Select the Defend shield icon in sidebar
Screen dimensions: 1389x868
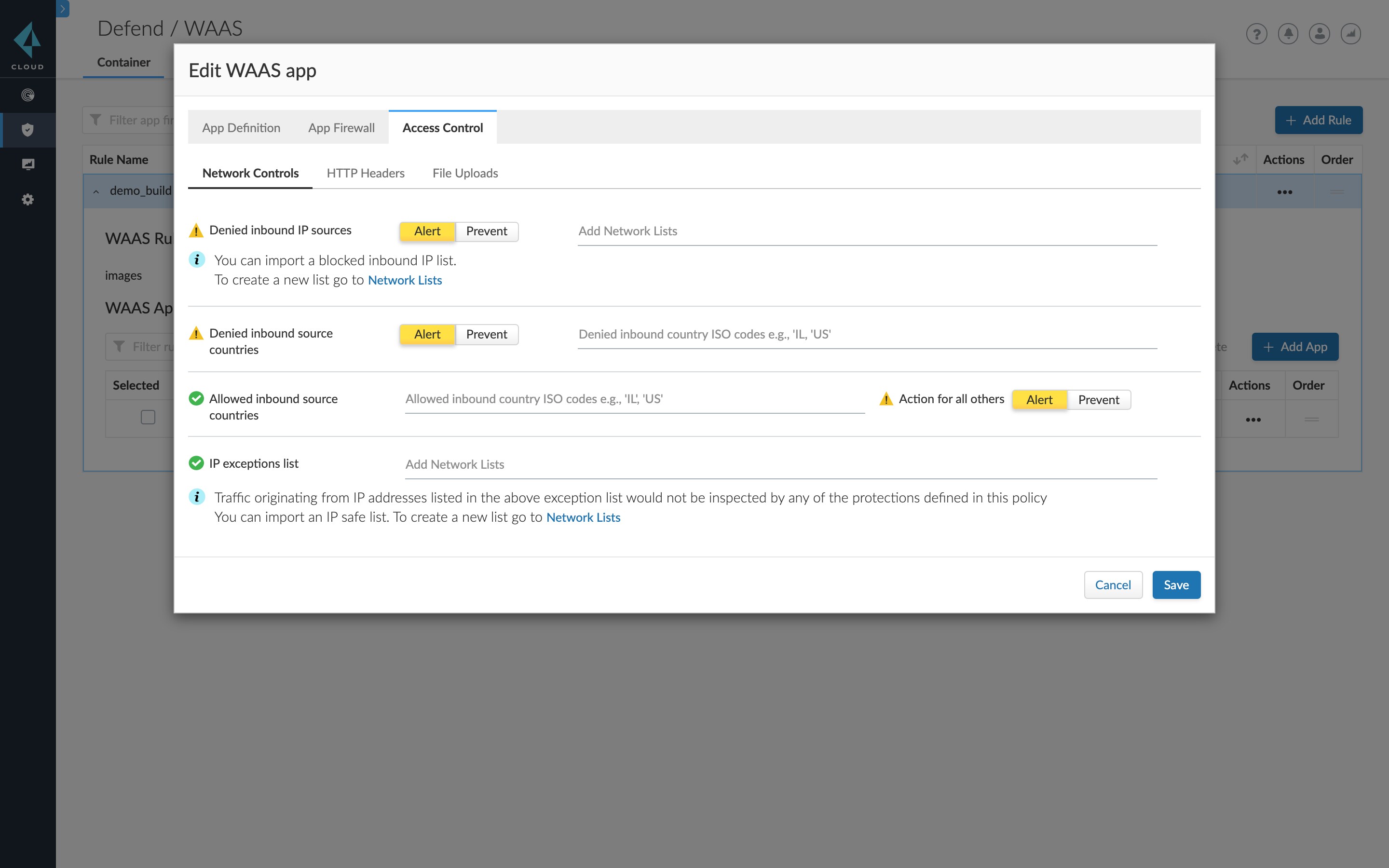(x=27, y=130)
